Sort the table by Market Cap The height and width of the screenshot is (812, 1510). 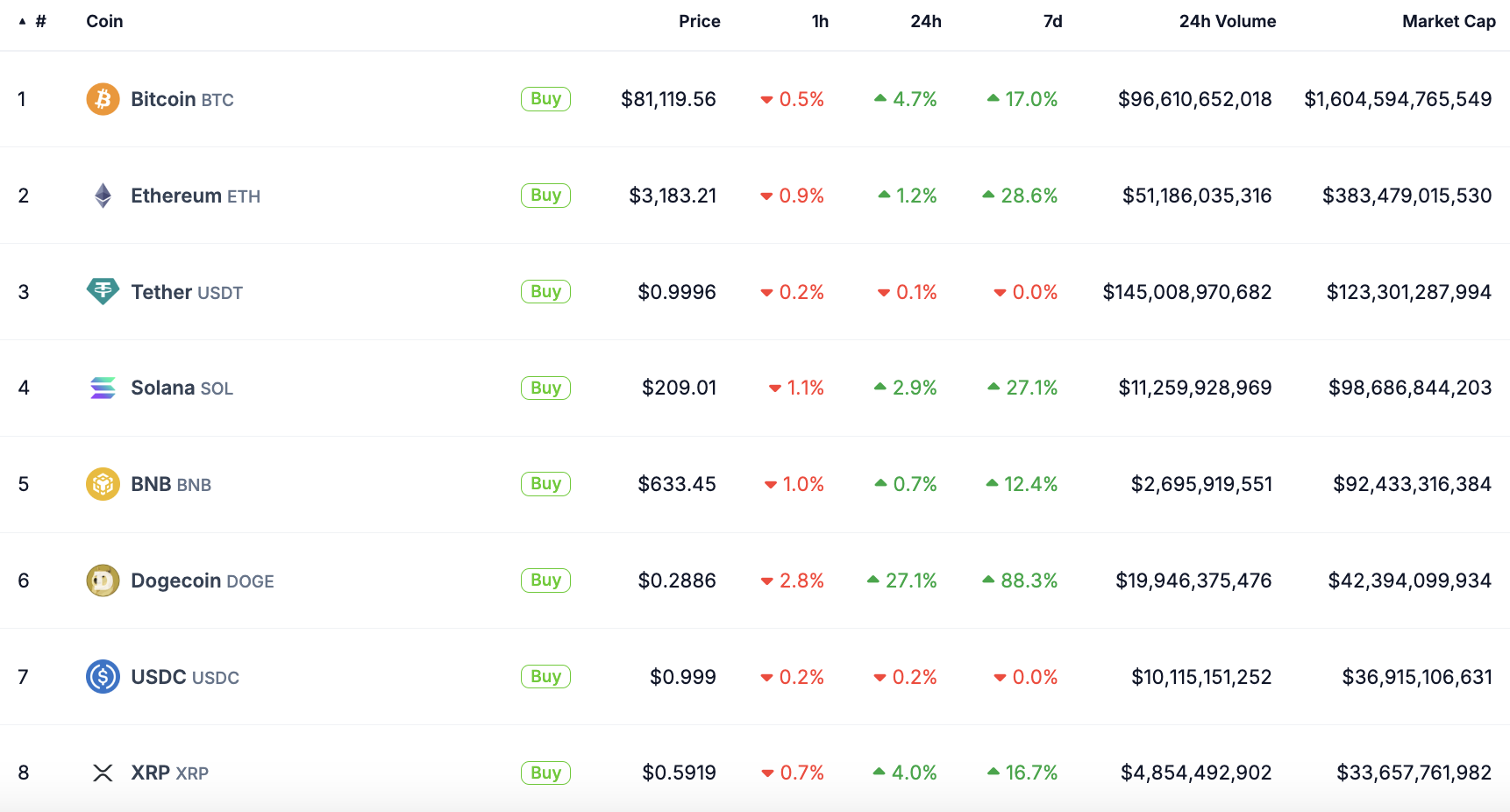coord(1448,21)
